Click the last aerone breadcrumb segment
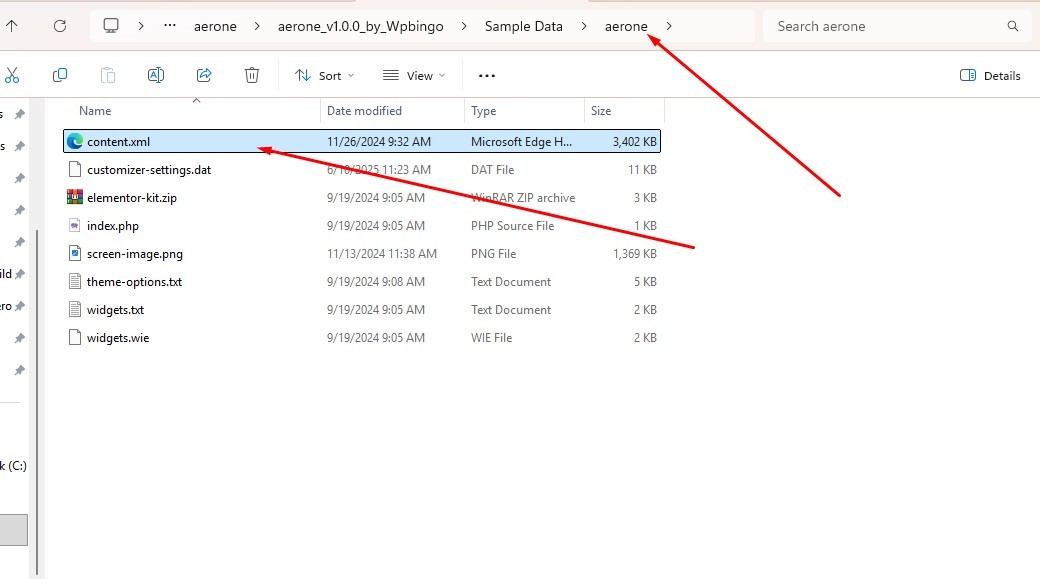 (x=625, y=27)
